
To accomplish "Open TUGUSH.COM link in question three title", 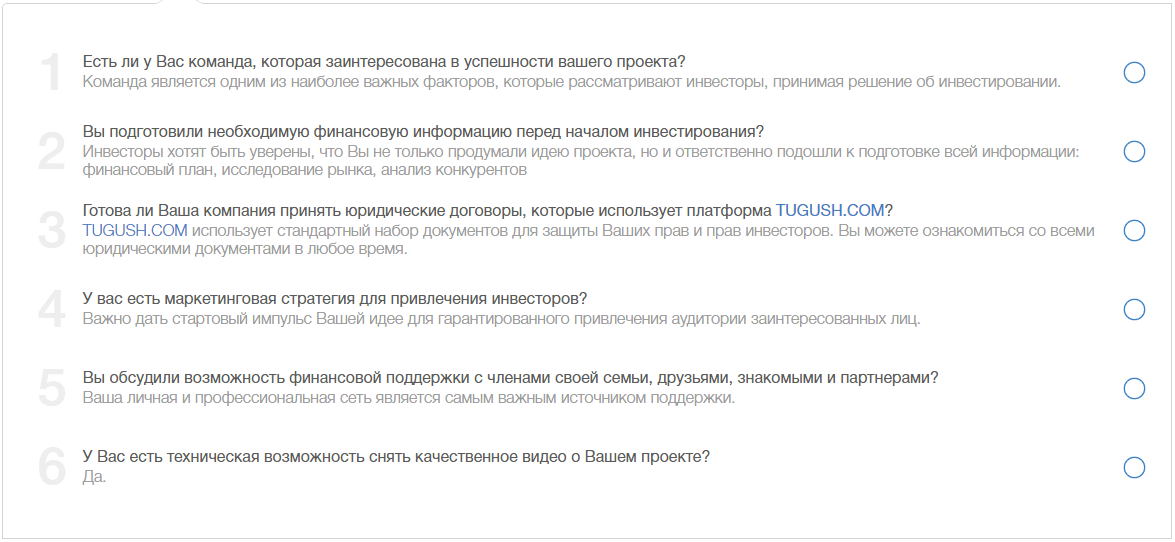I will 830,210.
